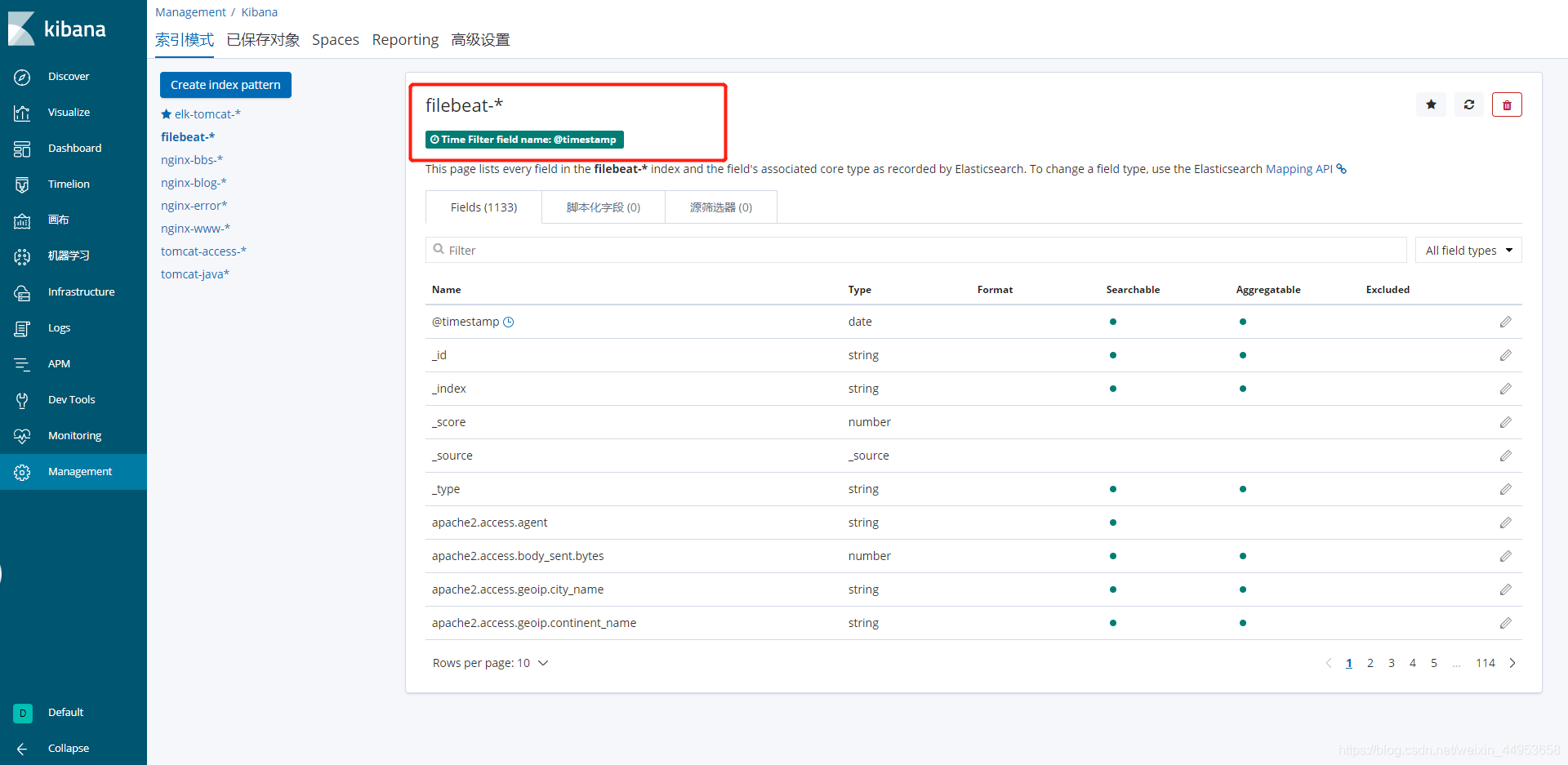Go to page 3 of fields
The image size is (1568, 765).
tap(1392, 664)
